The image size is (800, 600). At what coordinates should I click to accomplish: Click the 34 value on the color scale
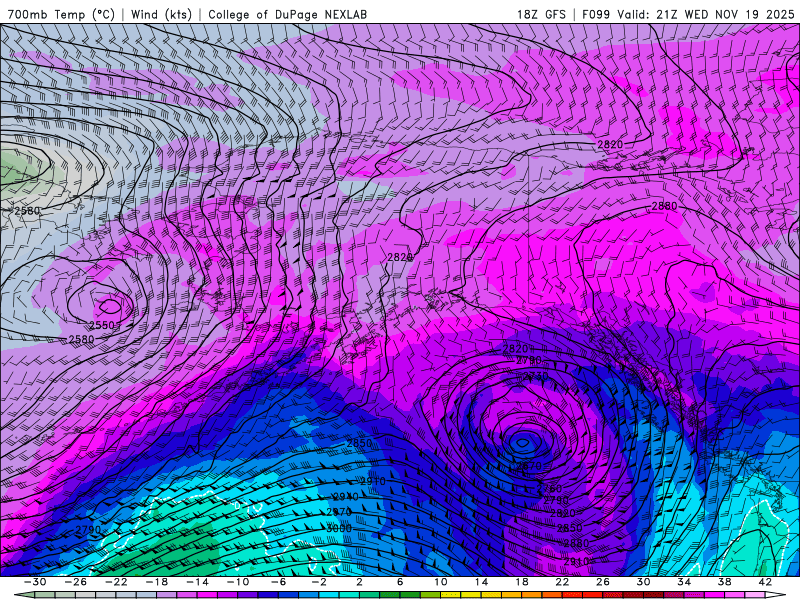coord(684,582)
